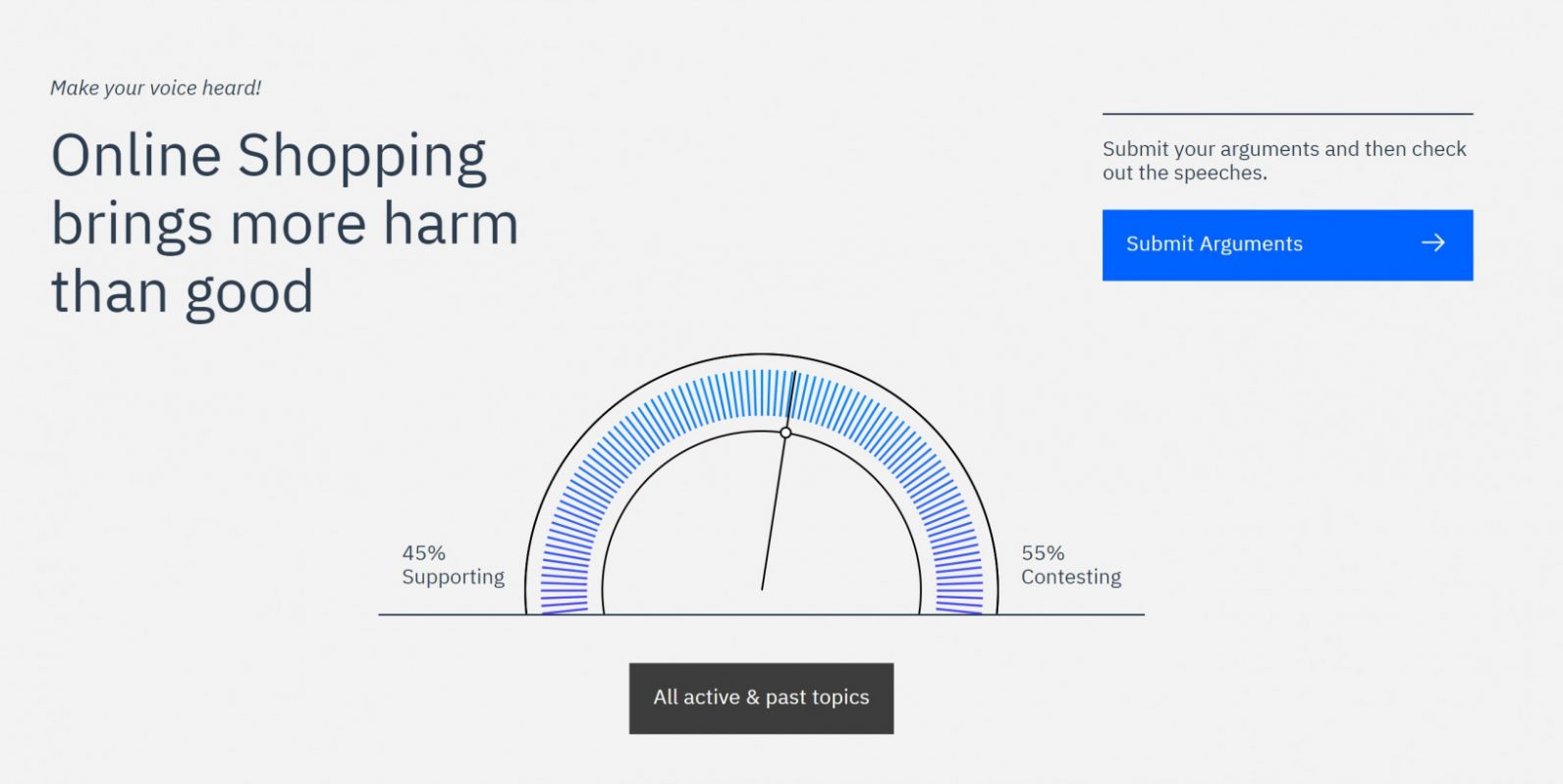This screenshot has width=1563, height=784.
Task: Click the small circle on the gauge needle
Action: (x=785, y=433)
